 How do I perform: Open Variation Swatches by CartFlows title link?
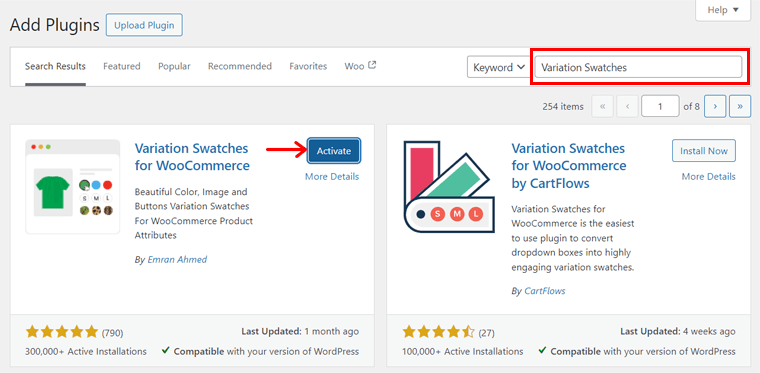(569, 166)
